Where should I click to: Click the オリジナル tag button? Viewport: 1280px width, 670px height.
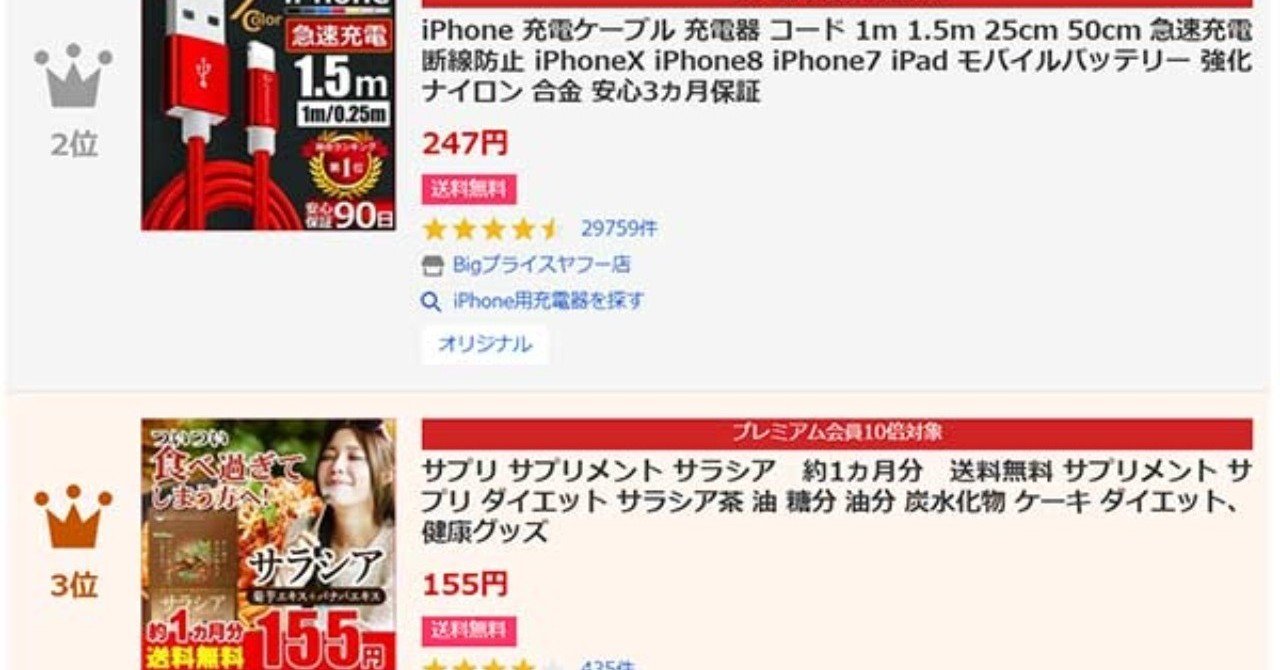pos(485,345)
